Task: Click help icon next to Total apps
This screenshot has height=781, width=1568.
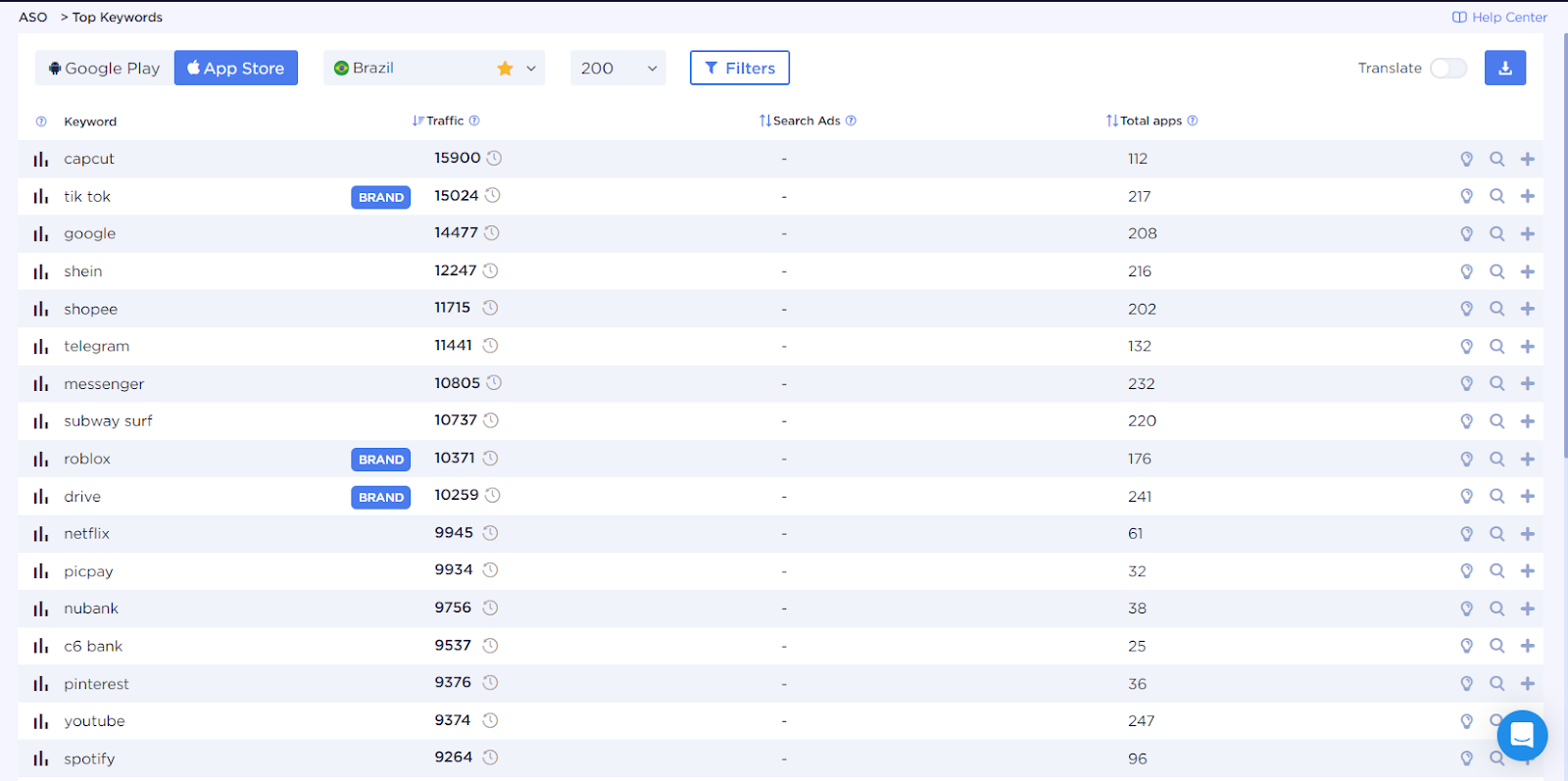Action: point(1192,121)
